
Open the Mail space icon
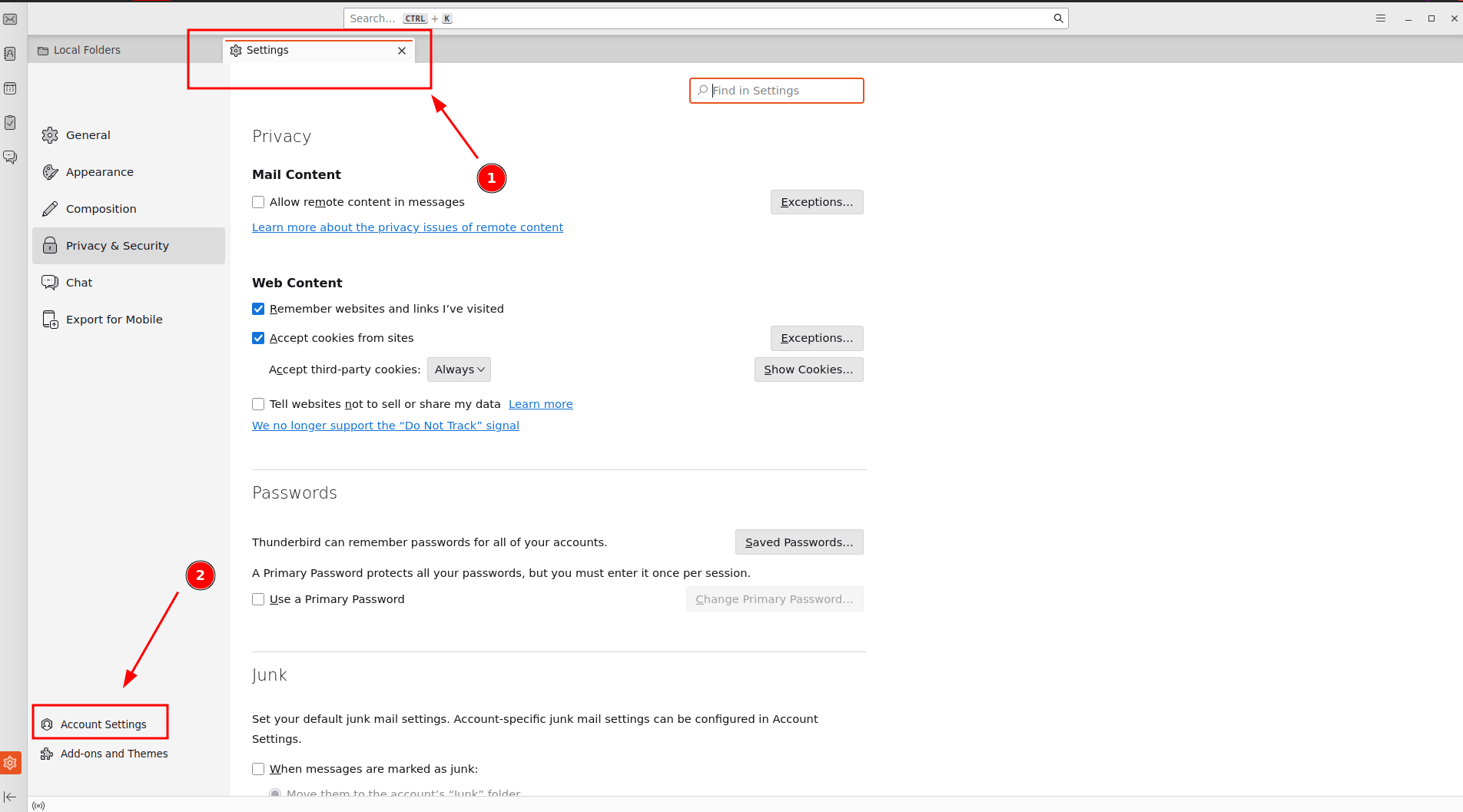10,19
